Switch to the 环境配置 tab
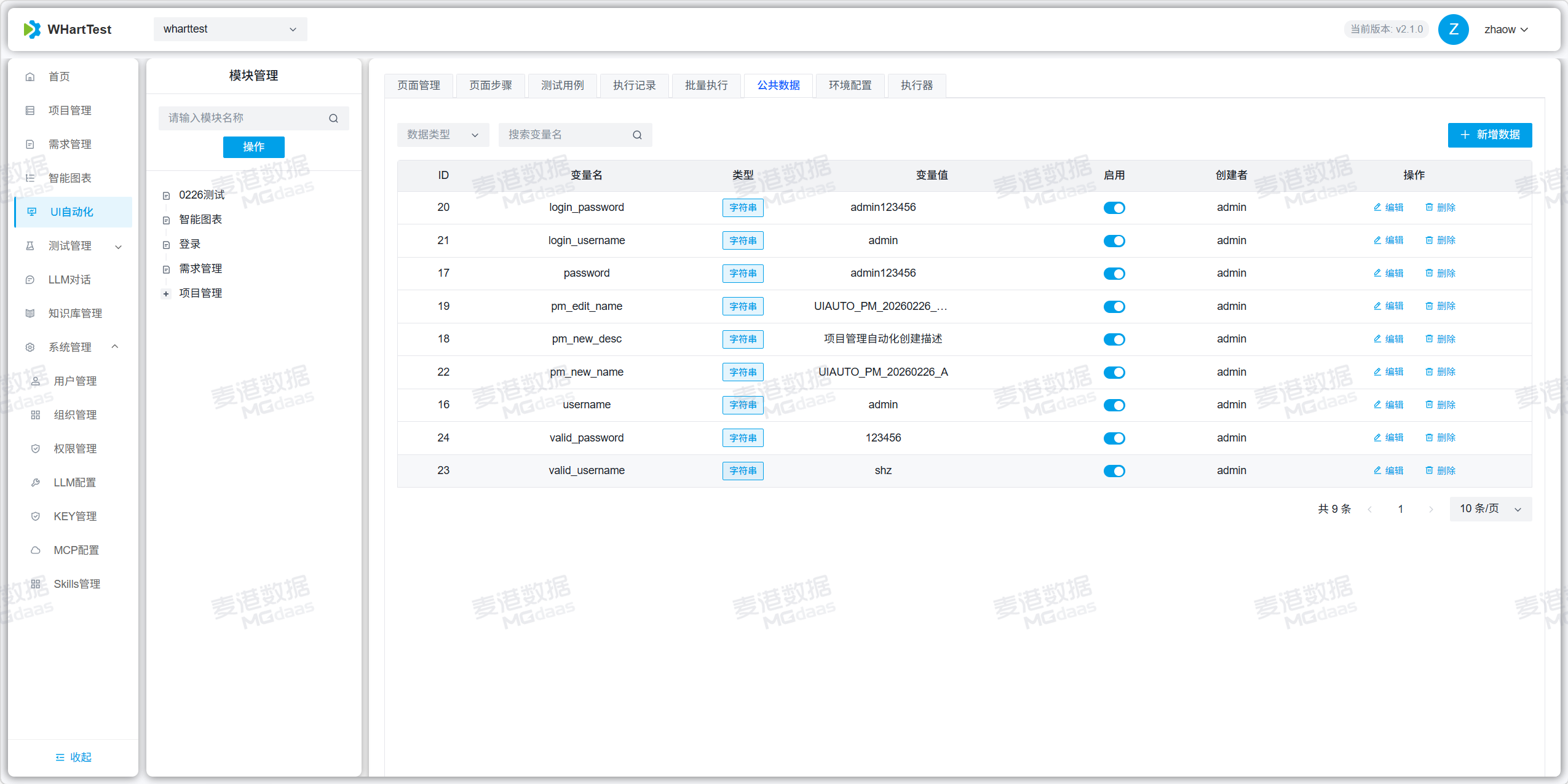1568x784 pixels. click(850, 85)
